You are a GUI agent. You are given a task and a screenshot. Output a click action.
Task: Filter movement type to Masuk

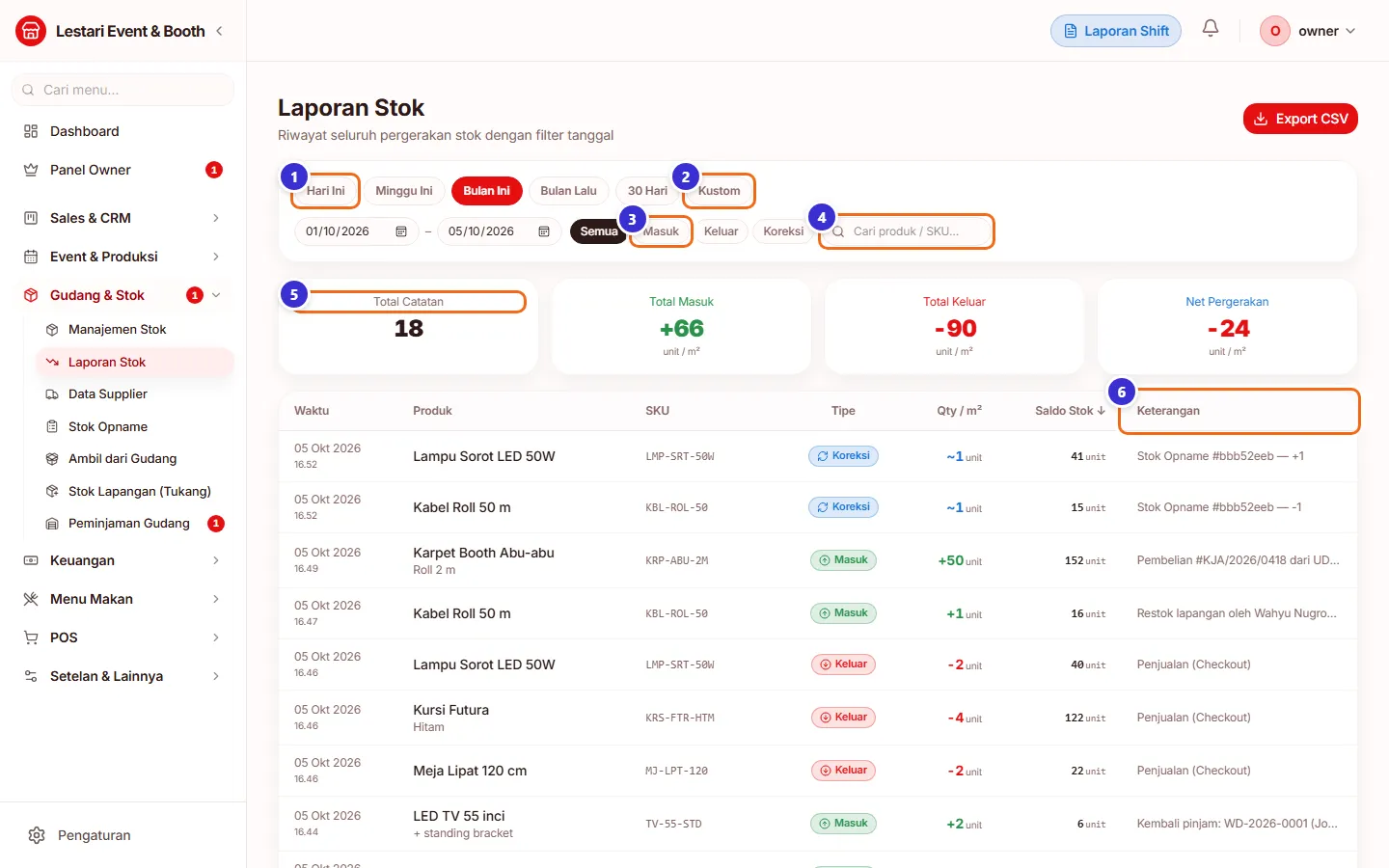click(x=661, y=231)
